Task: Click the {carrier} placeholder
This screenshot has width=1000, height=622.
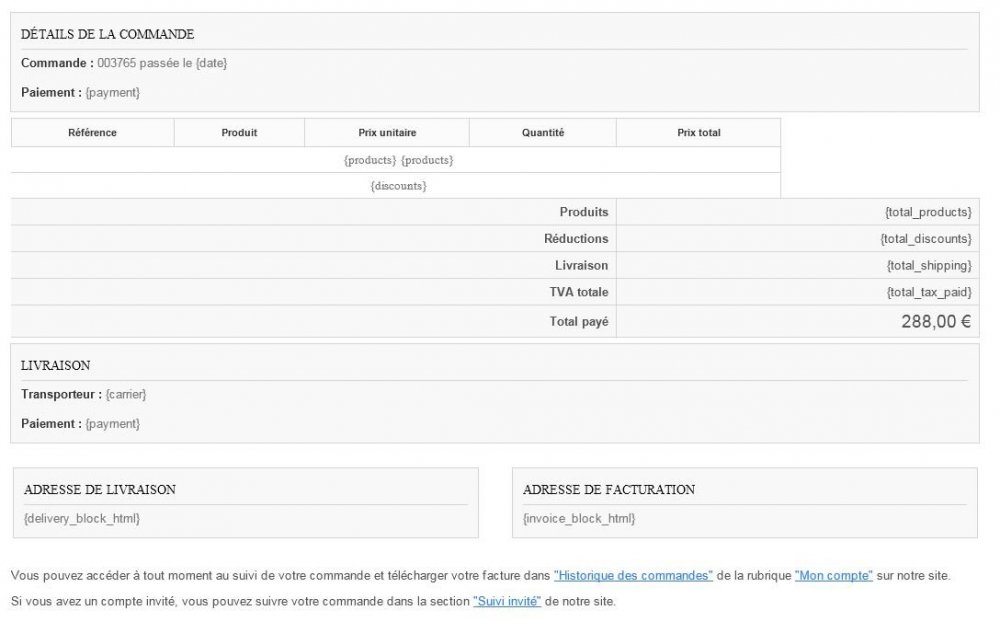Action: 126,394
